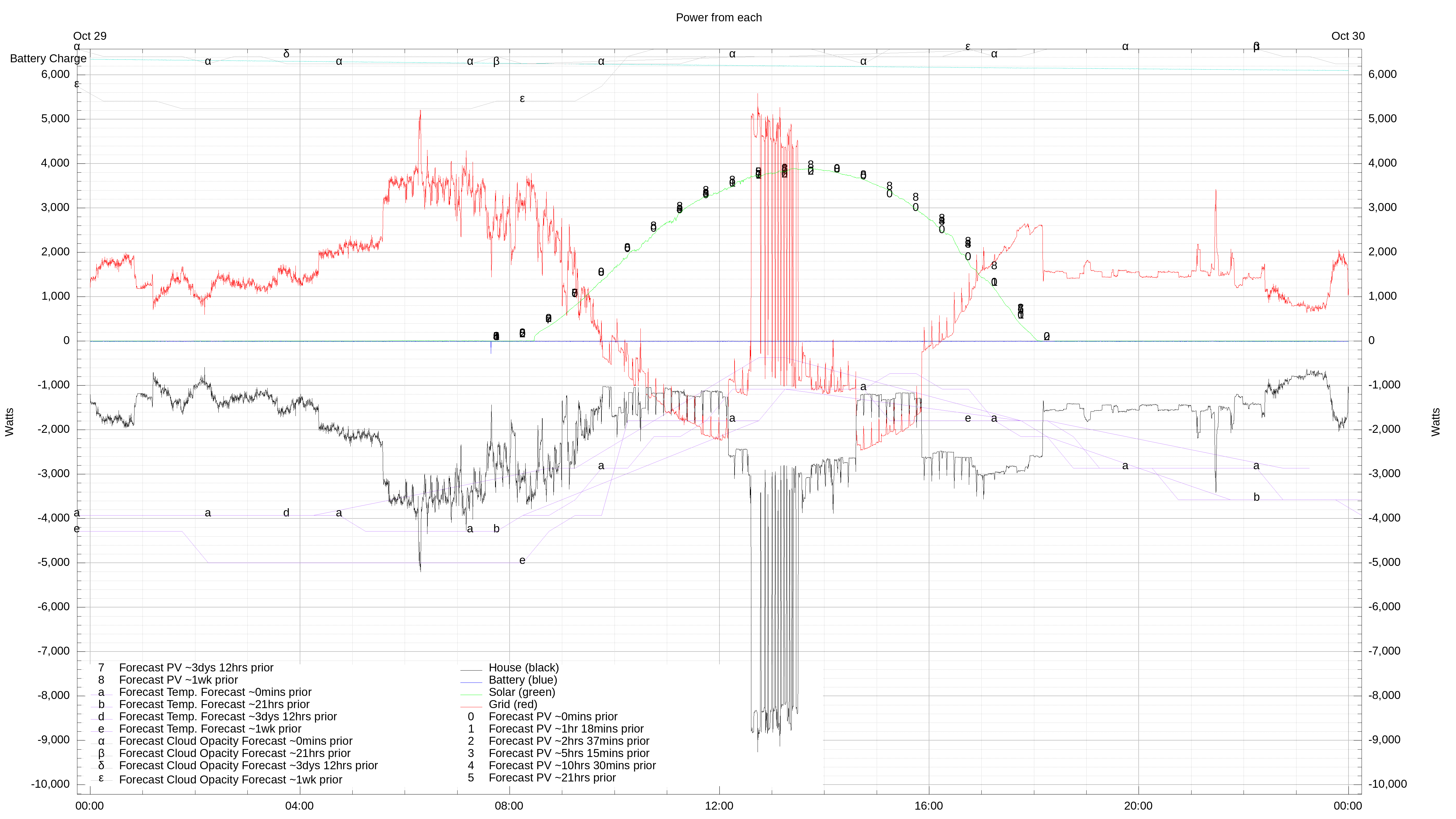Click legend 'Forecast Cloud Opacity Forecast ~21hrs prior'

235,753
